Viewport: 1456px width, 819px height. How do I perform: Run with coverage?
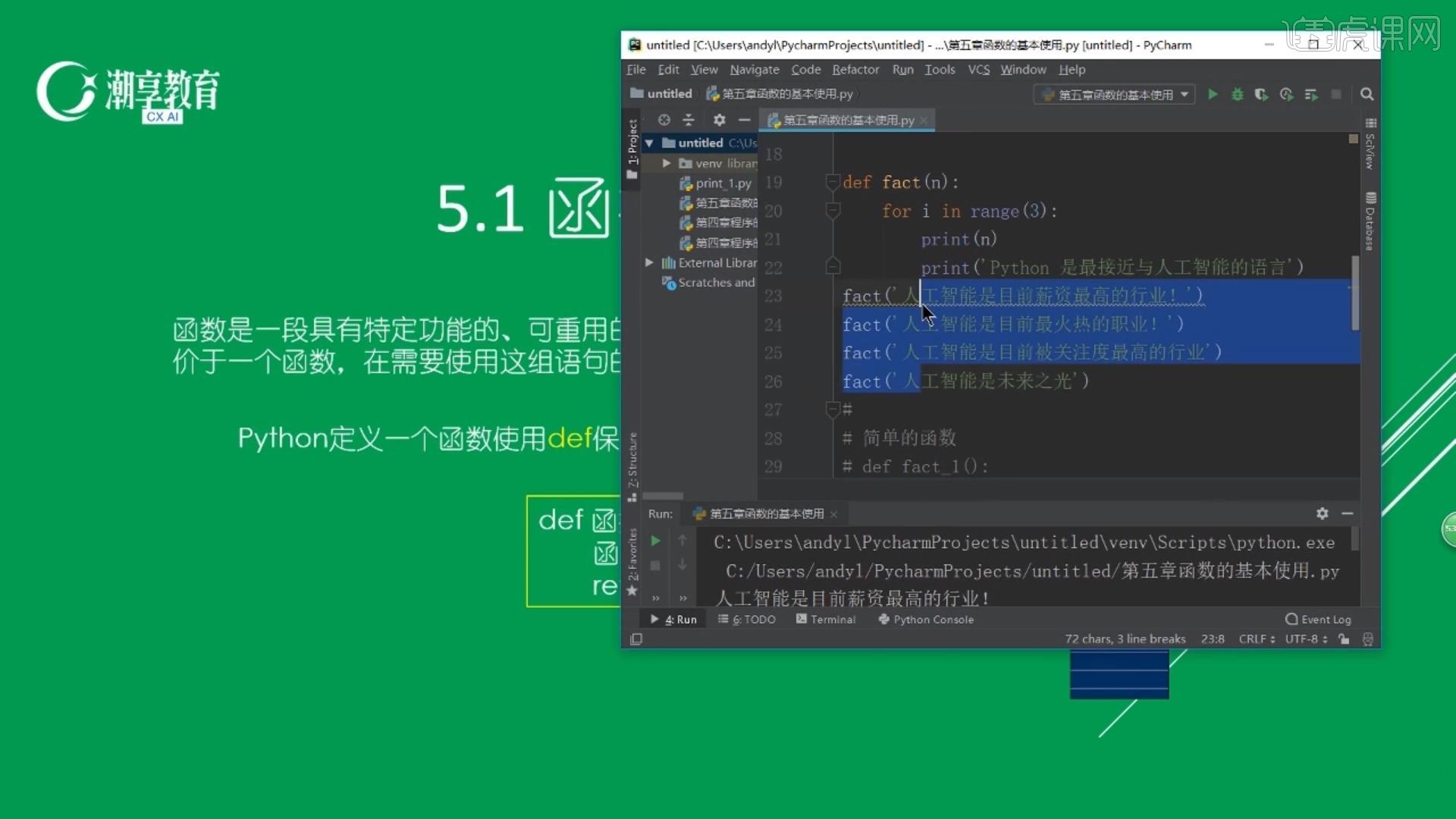1261,94
